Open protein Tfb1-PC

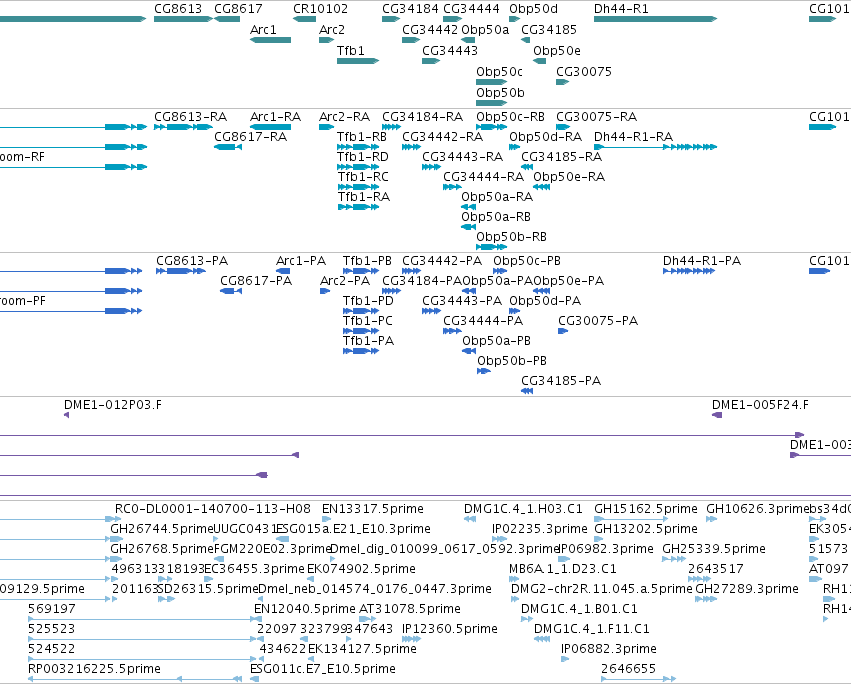[367, 321]
